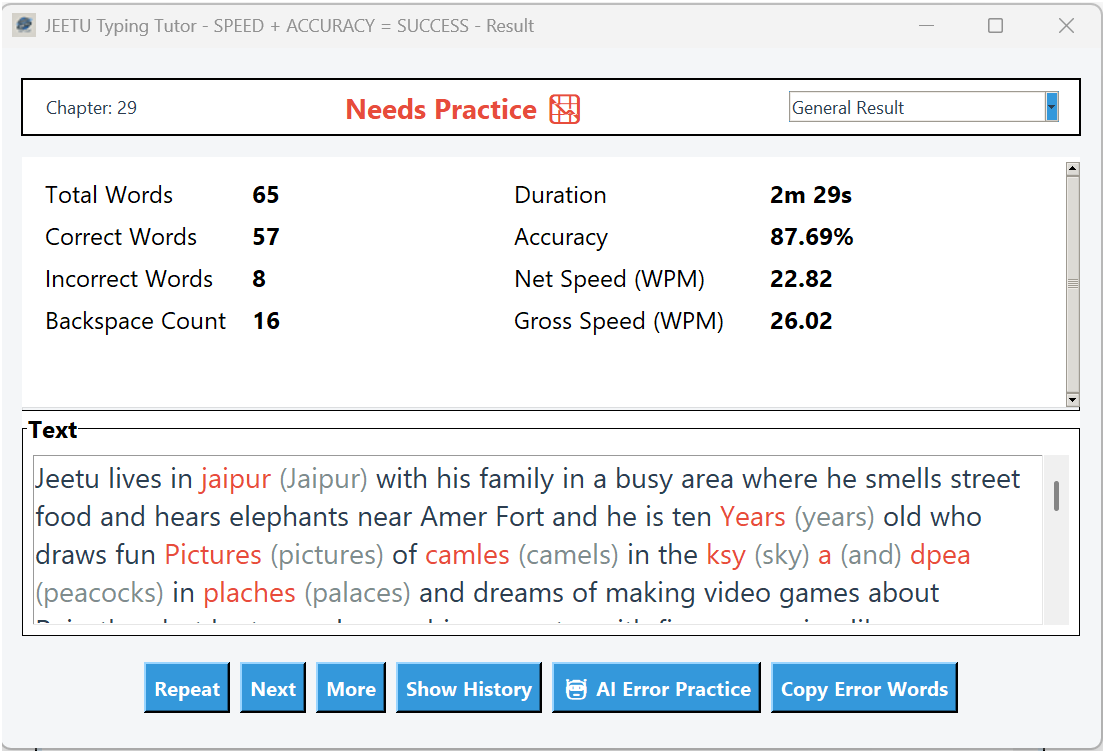
Task: Click Copy Error Words
Action: coord(863,688)
